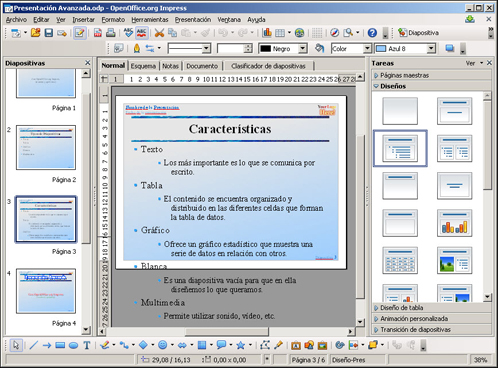Click the Edit points tool
Image resolution: width=498 pixels, height=368 pixels.
(265, 345)
